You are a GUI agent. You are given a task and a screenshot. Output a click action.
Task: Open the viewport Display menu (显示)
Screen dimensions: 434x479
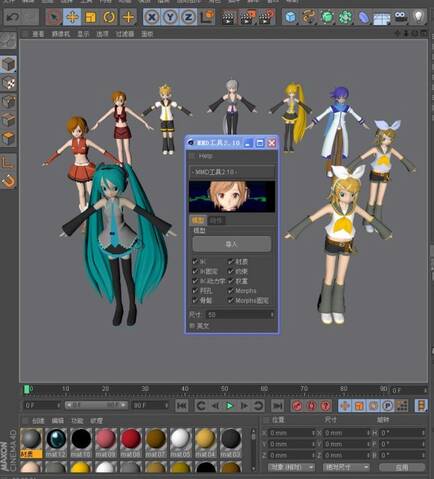pos(83,34)
